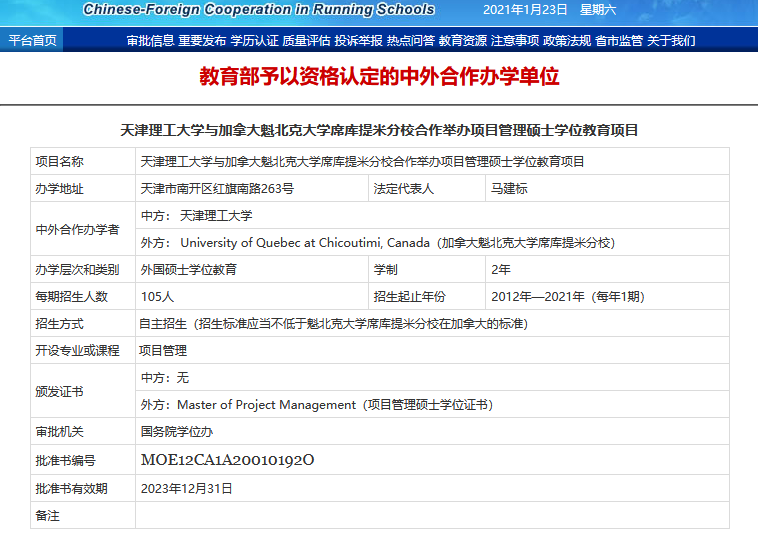
Task: Open the 热点问答 navigation link
Action: coord(411,41)
